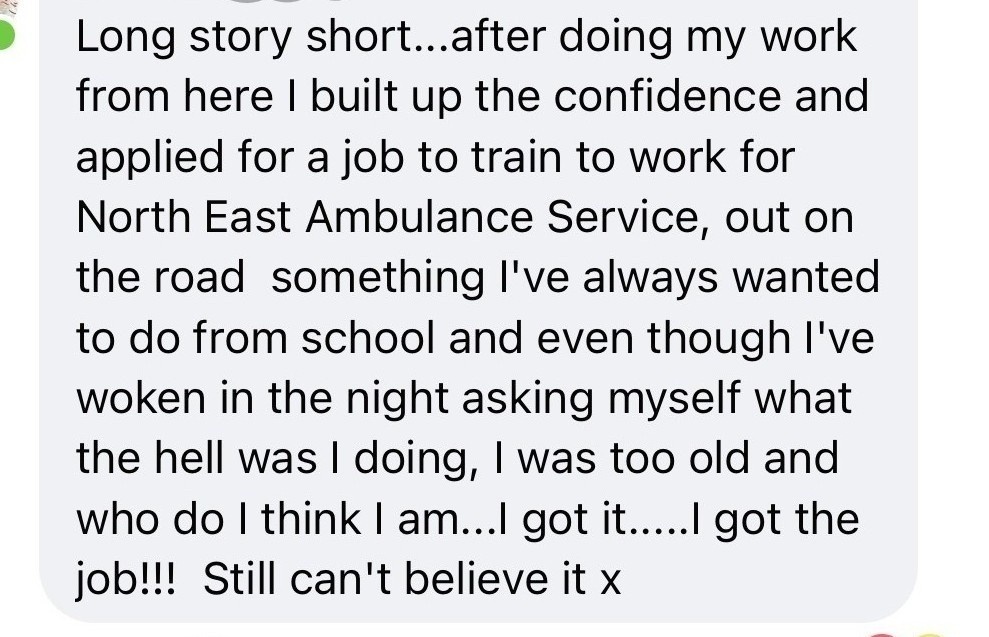Click the word 'job!!!' on the last line

[x=125, y=580]
